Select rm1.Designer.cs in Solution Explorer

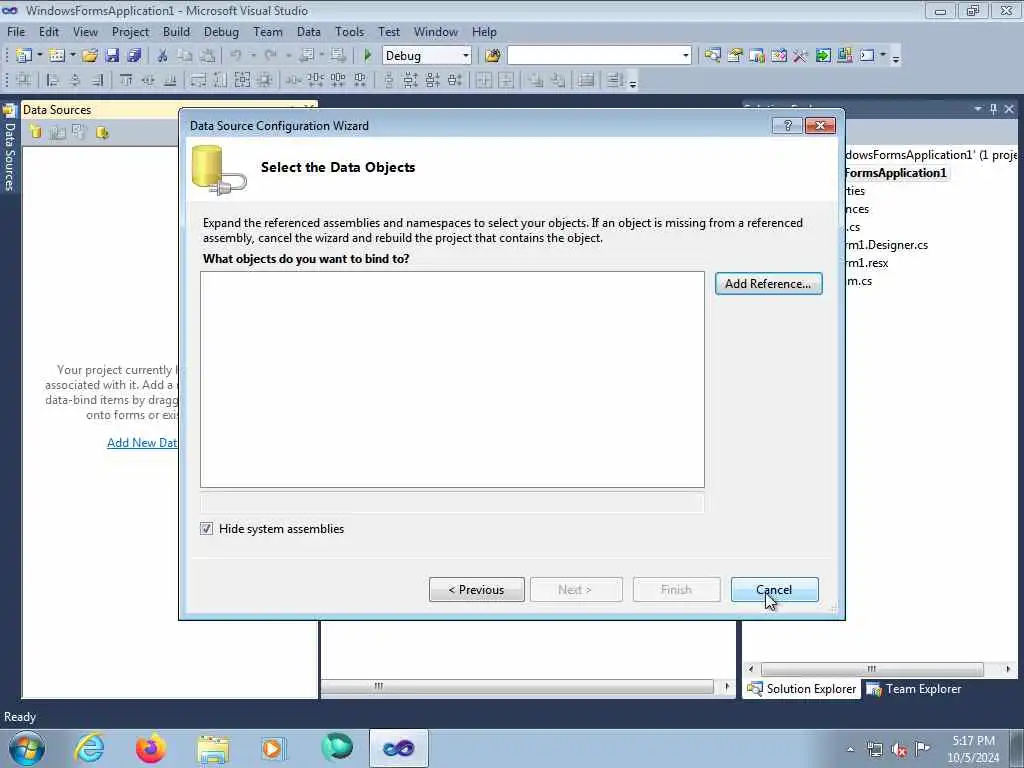pyautogui.click(x=886, y=245)
